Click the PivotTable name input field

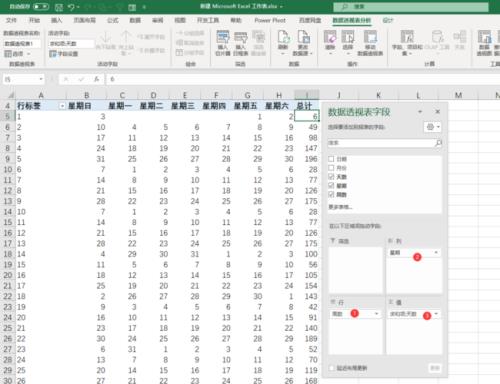click(x=22, y=44)
